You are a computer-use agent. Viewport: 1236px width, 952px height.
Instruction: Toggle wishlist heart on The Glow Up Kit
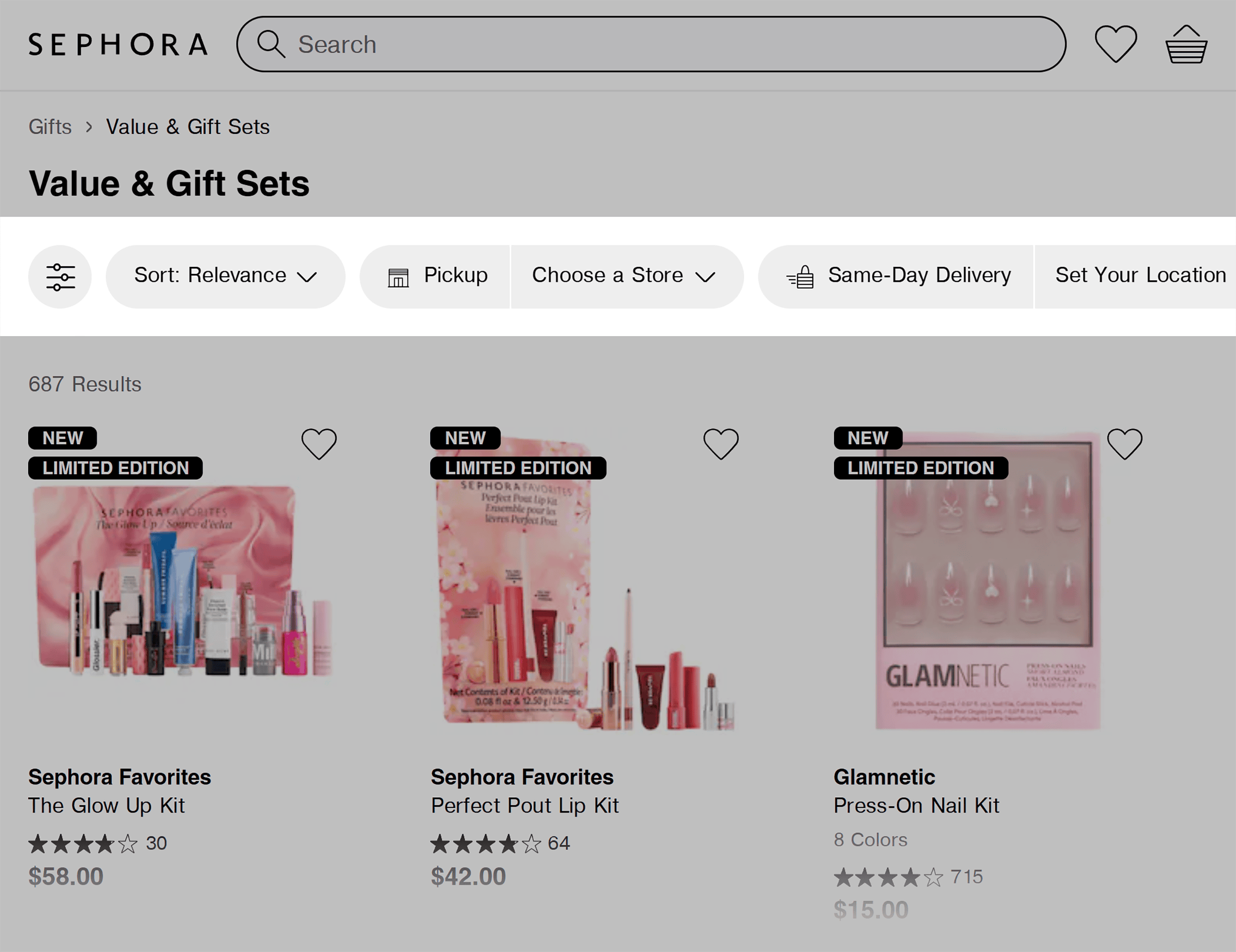click(319, 442)
